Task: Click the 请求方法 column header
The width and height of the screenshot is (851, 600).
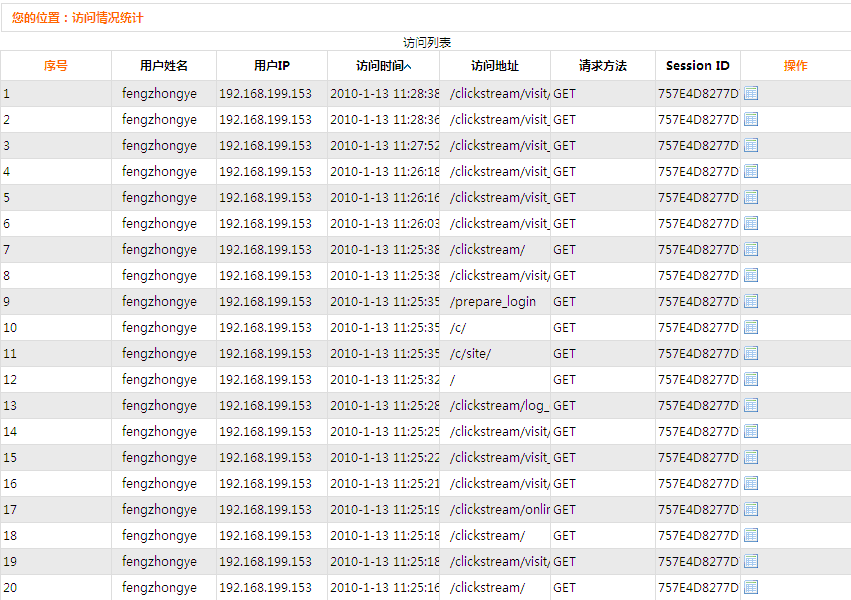Action: (x=603, y=66)
